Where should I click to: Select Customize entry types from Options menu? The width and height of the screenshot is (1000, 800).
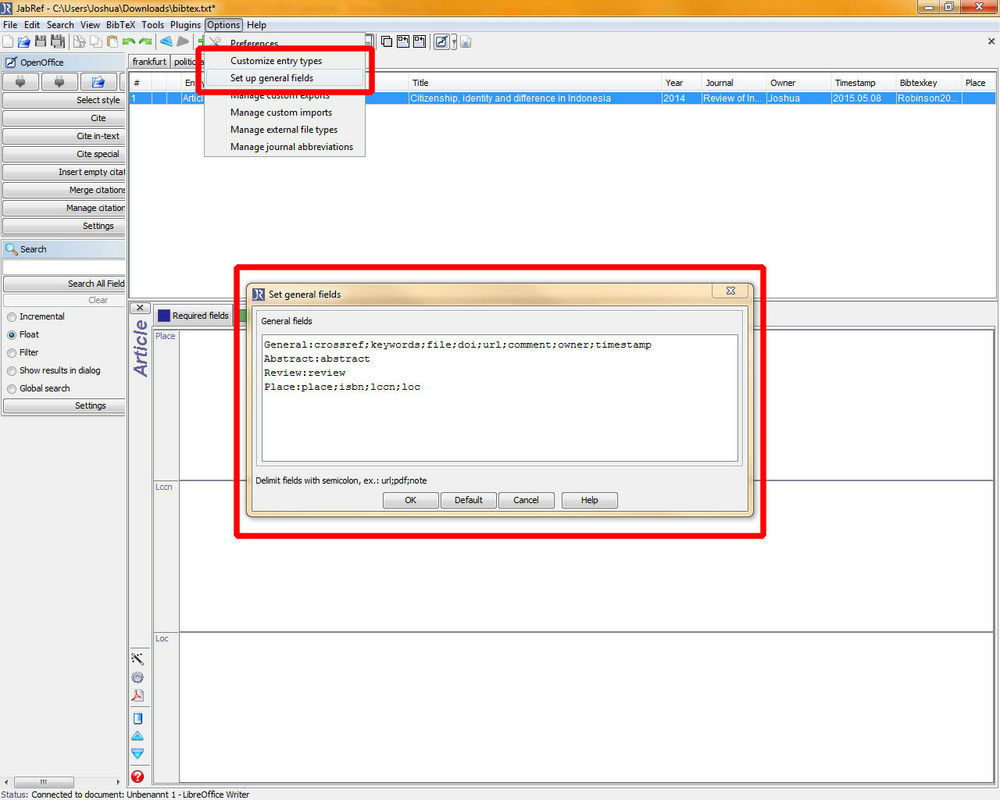point(276,61)
